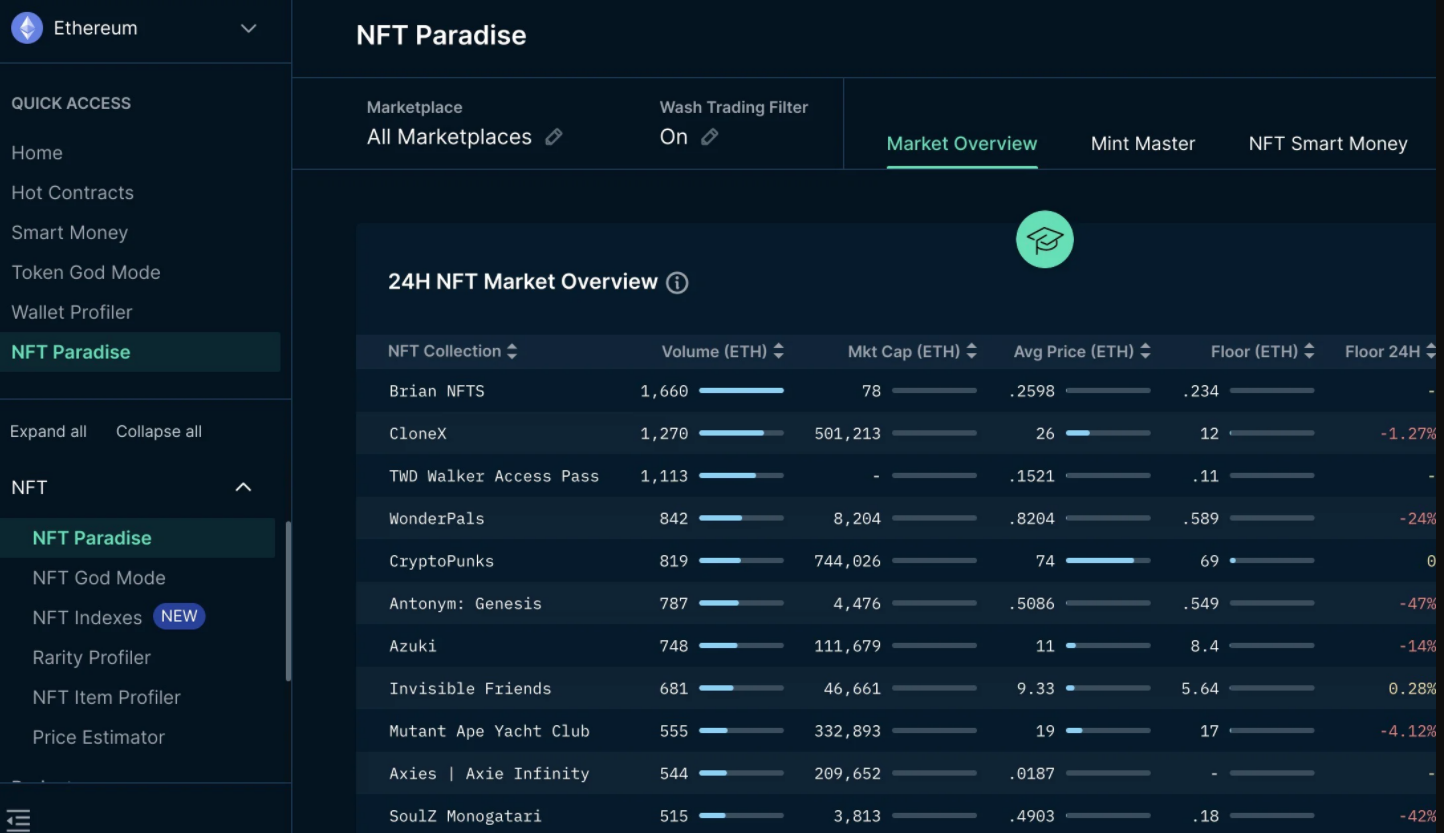Screen dimensions: 1444x833
Task: Sort by Mkt Cap (ETH) column
Action: 912,351
